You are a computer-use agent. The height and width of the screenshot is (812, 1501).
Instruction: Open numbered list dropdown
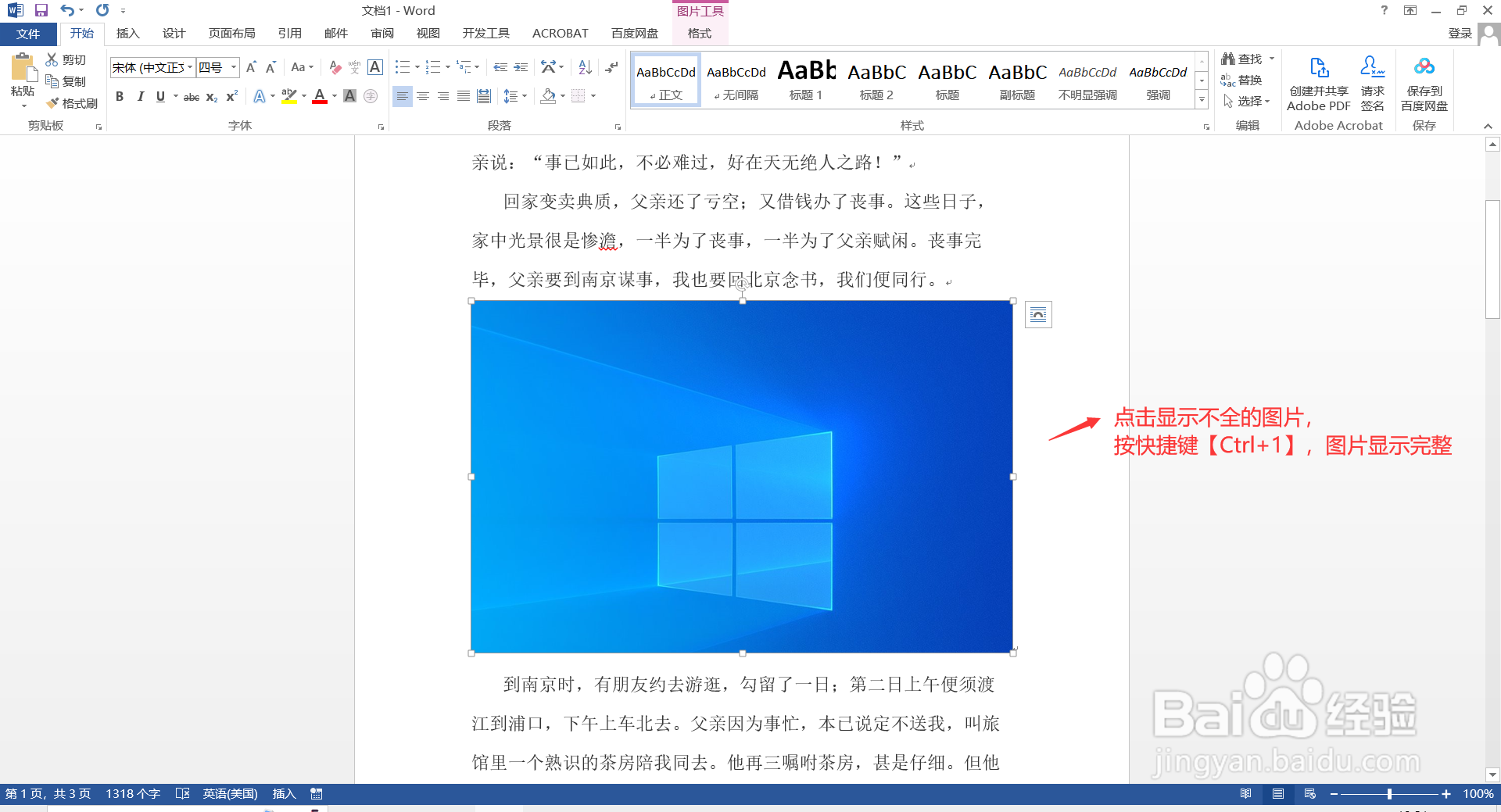[x=448, y=67]
